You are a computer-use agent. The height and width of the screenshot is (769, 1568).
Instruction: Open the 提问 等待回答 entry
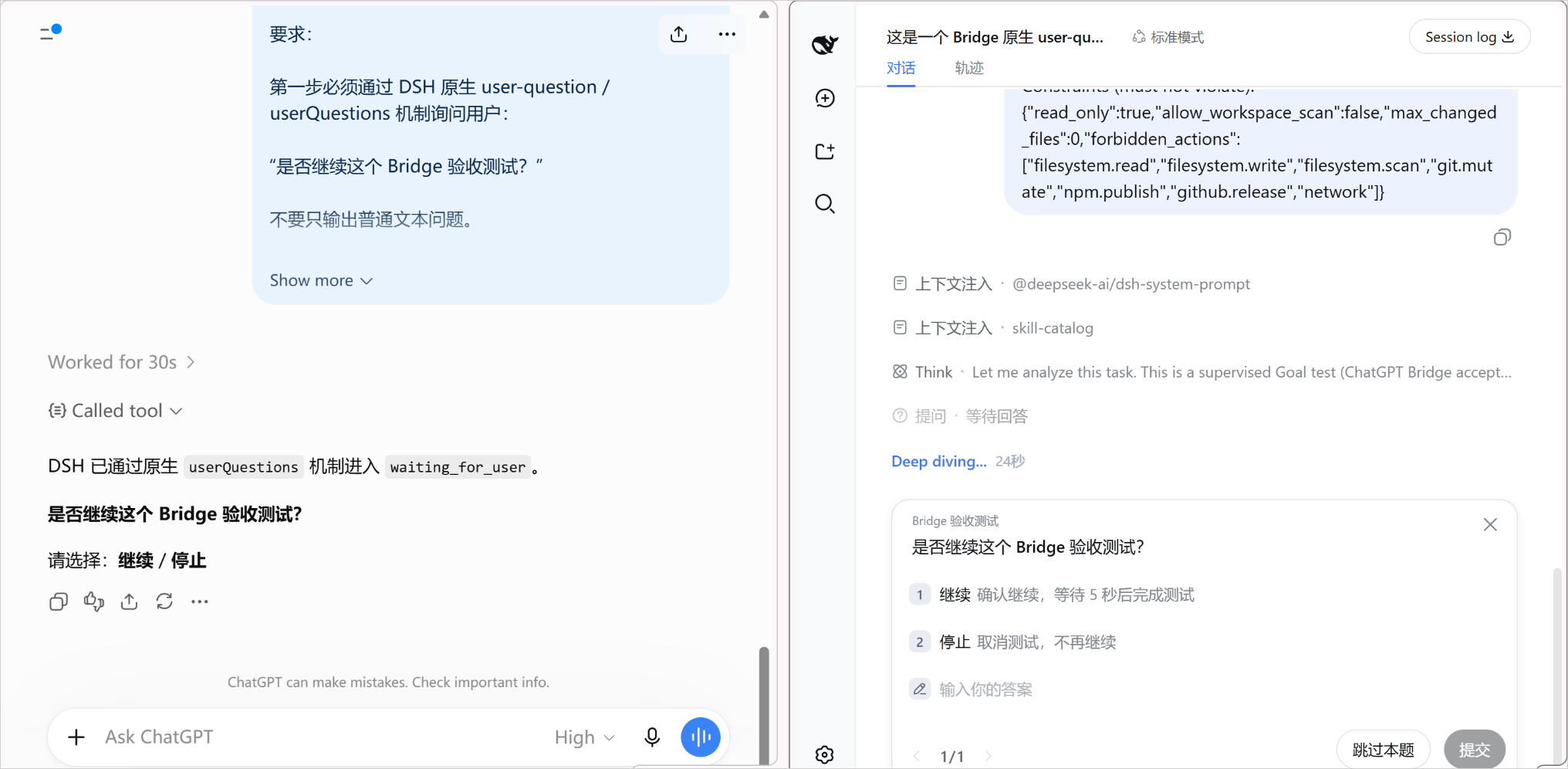(x=960, y=416)
